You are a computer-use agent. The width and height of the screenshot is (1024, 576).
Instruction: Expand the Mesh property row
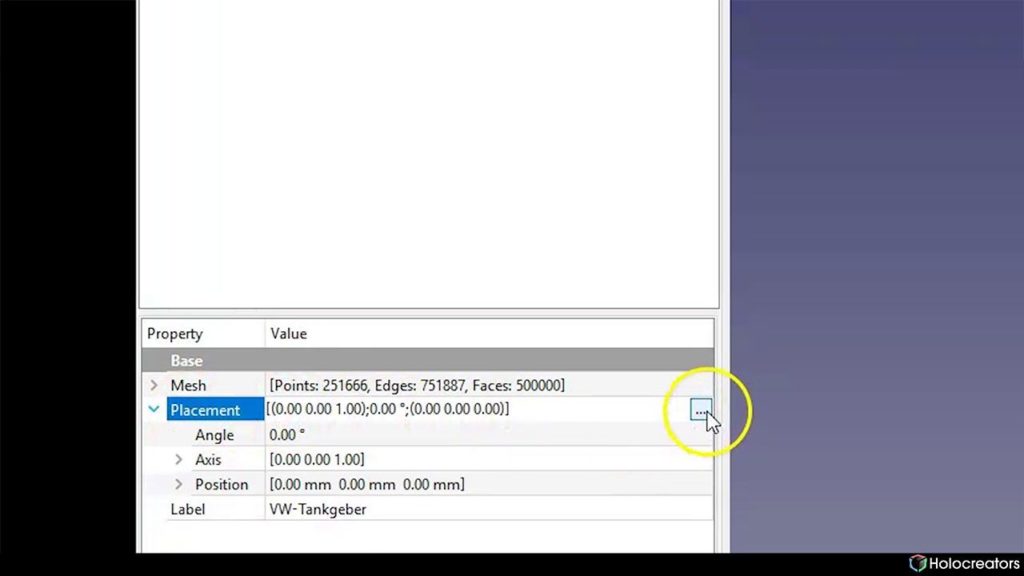coord(154,385)
